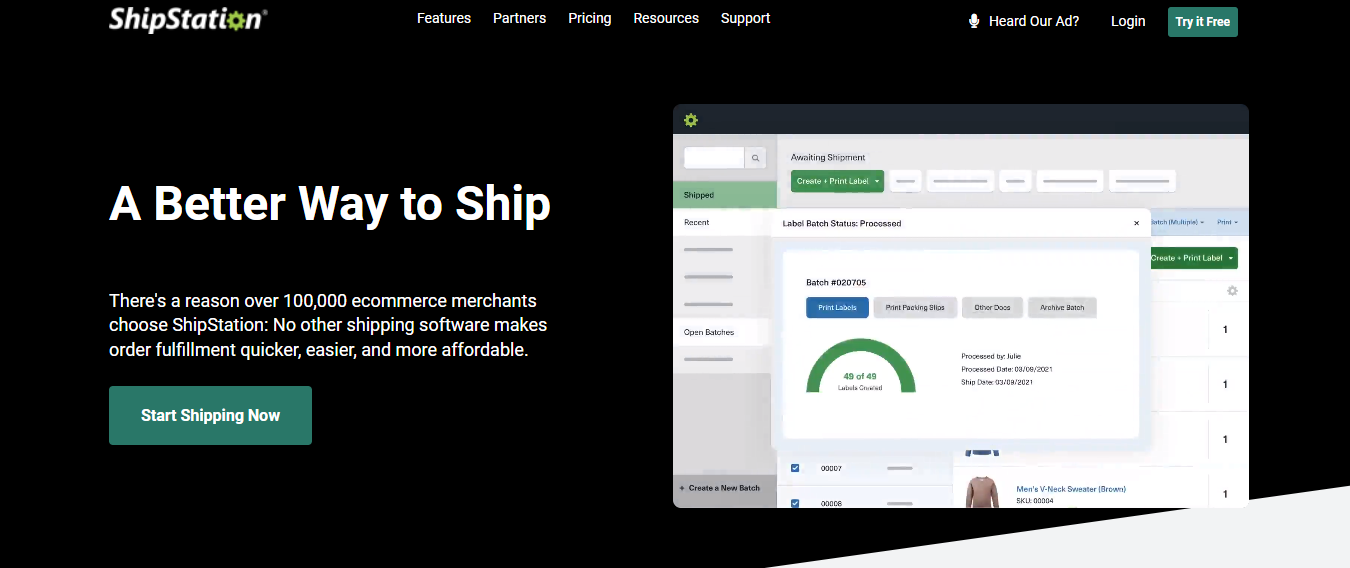Open the Batch (Multiple) dropdown
The width and height of the screenshot is (1350, 568).
pos(1176,222)
